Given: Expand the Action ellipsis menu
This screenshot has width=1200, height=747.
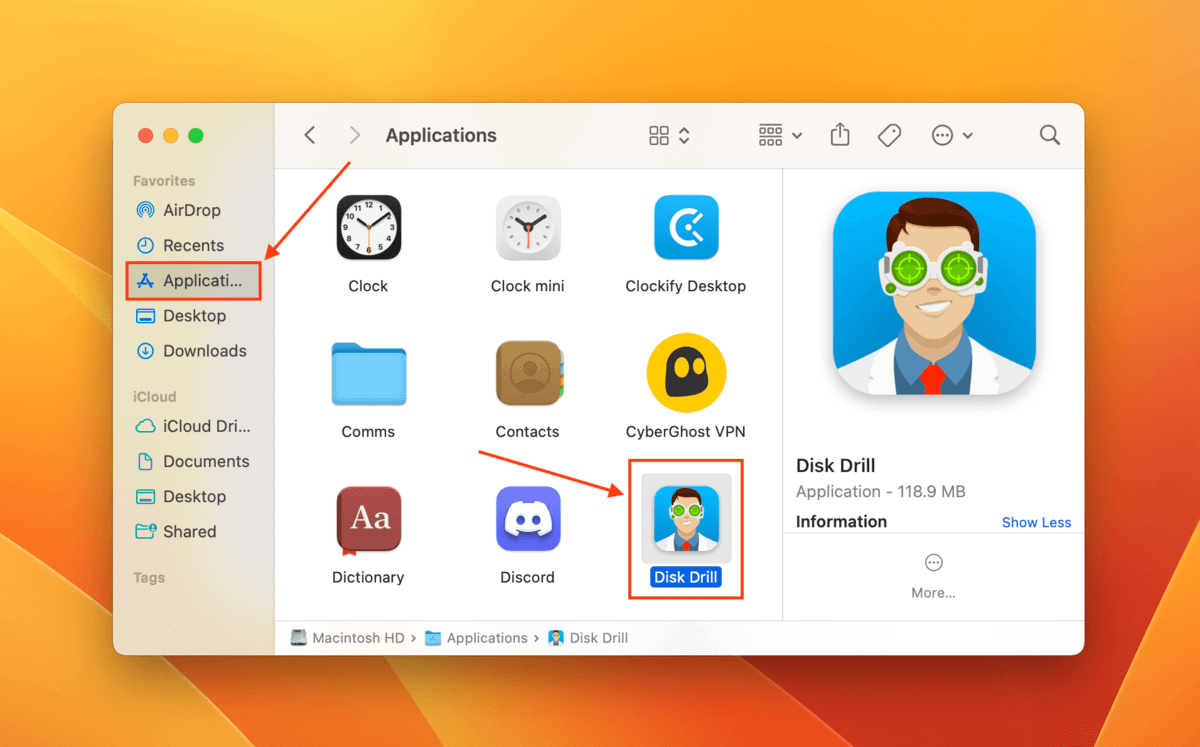Looking at the screenshot, I should pos(951,135).
